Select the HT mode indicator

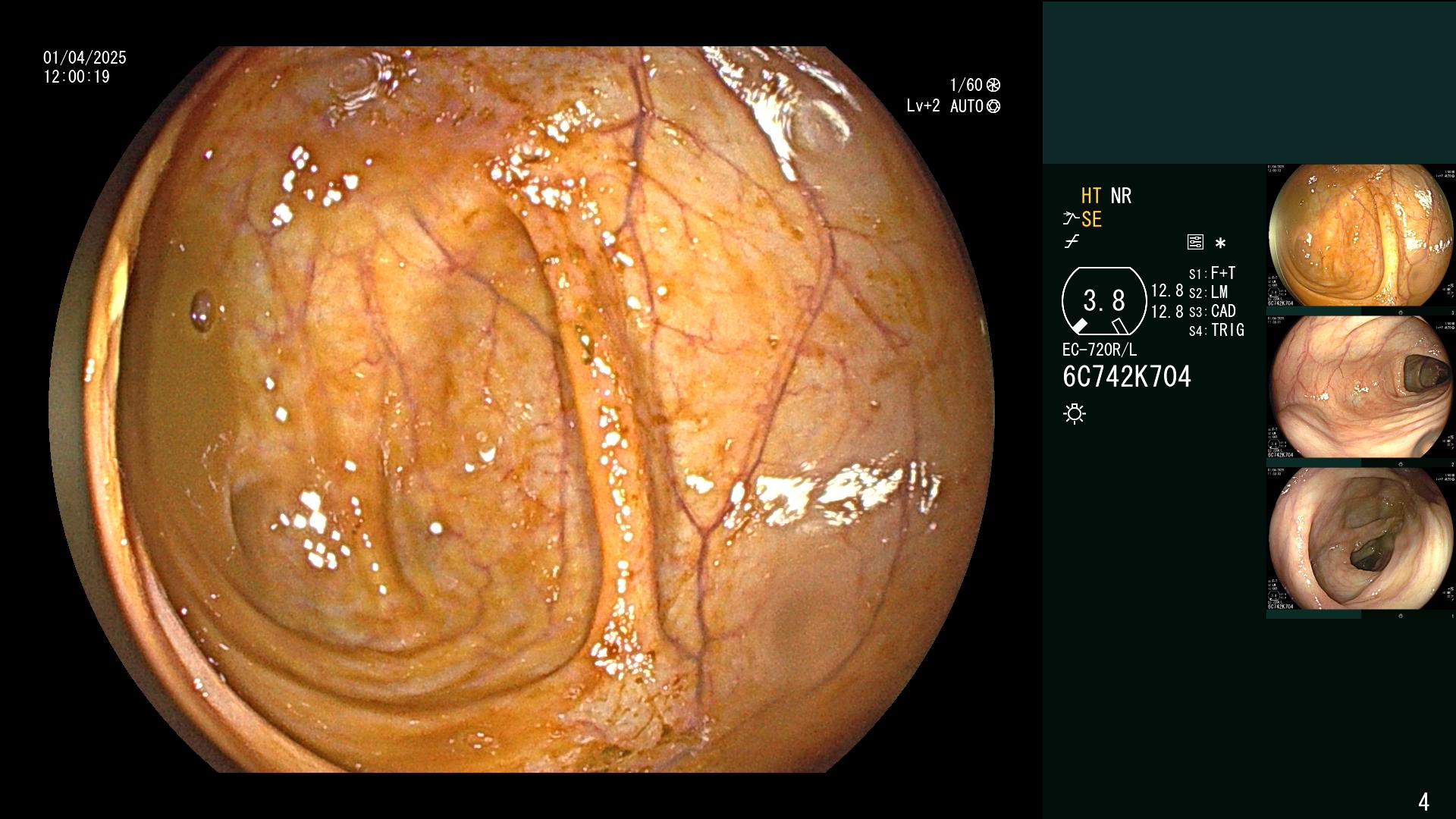click(1091, 196)
